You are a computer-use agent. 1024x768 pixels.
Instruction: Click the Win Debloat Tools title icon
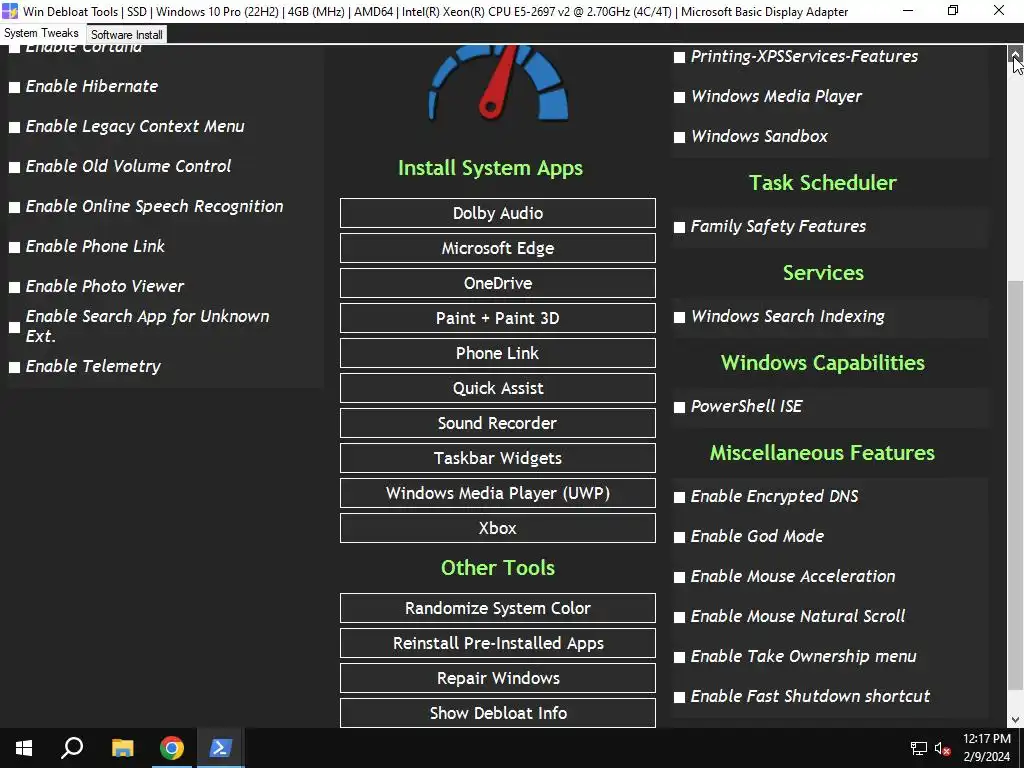point(10,11)
